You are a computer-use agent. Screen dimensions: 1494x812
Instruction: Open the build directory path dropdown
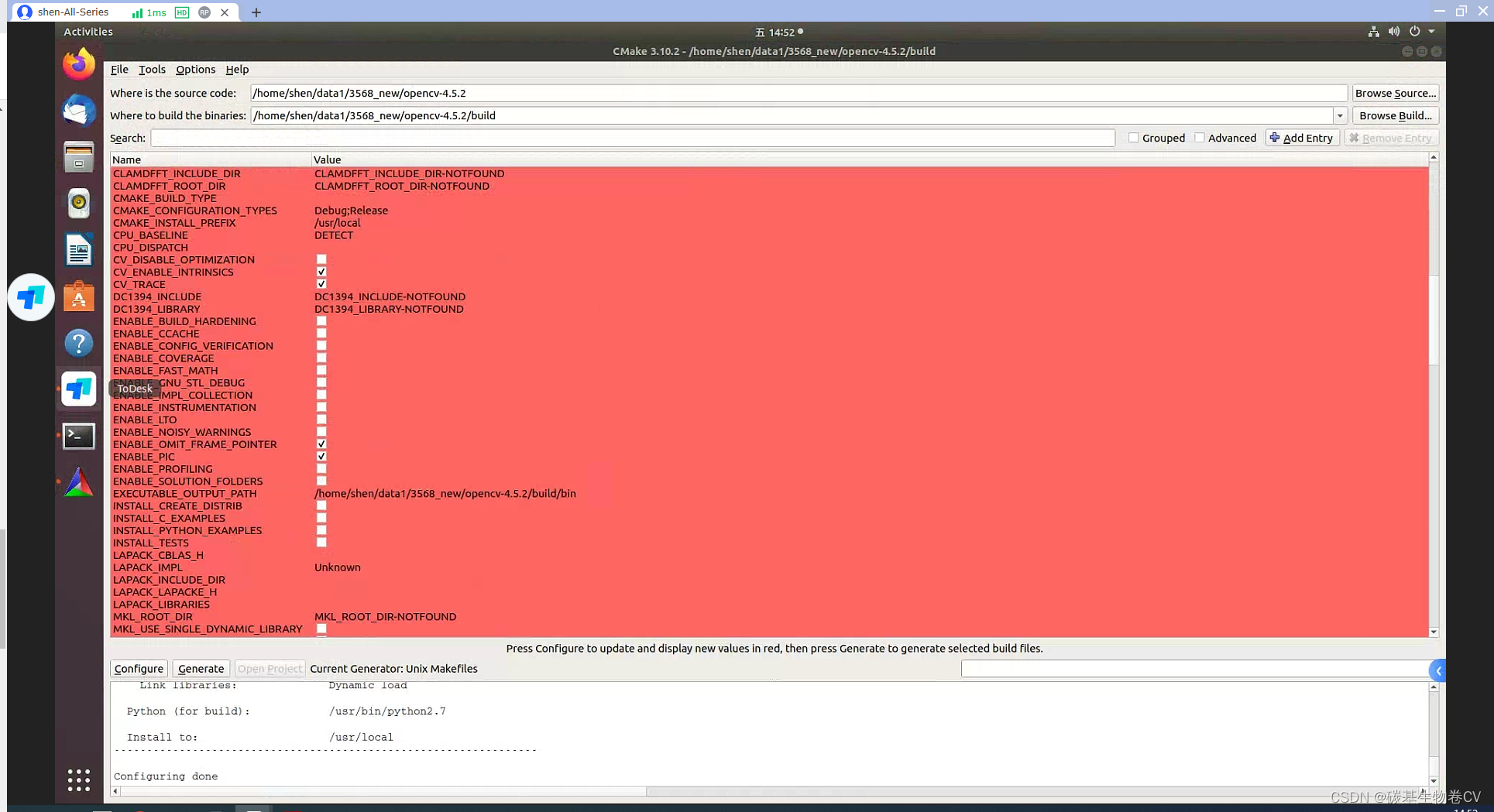(1340, 115)
